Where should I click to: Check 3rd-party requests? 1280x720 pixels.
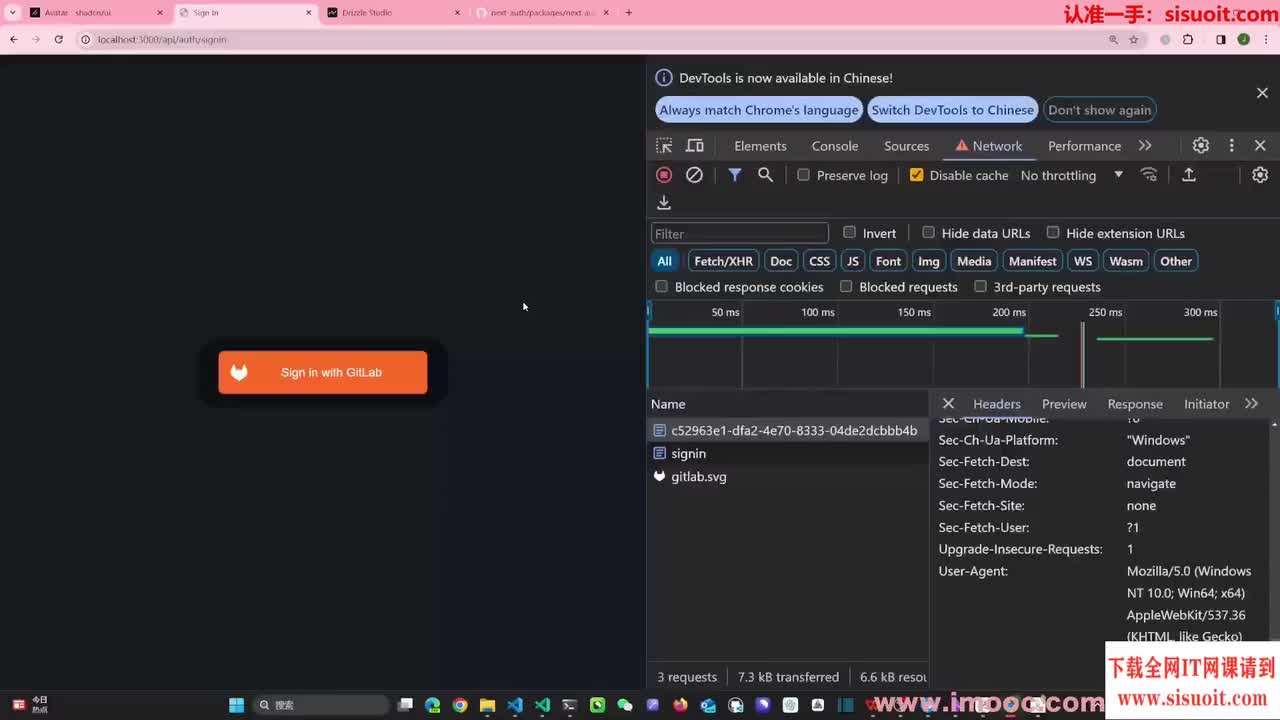point(980,287)
